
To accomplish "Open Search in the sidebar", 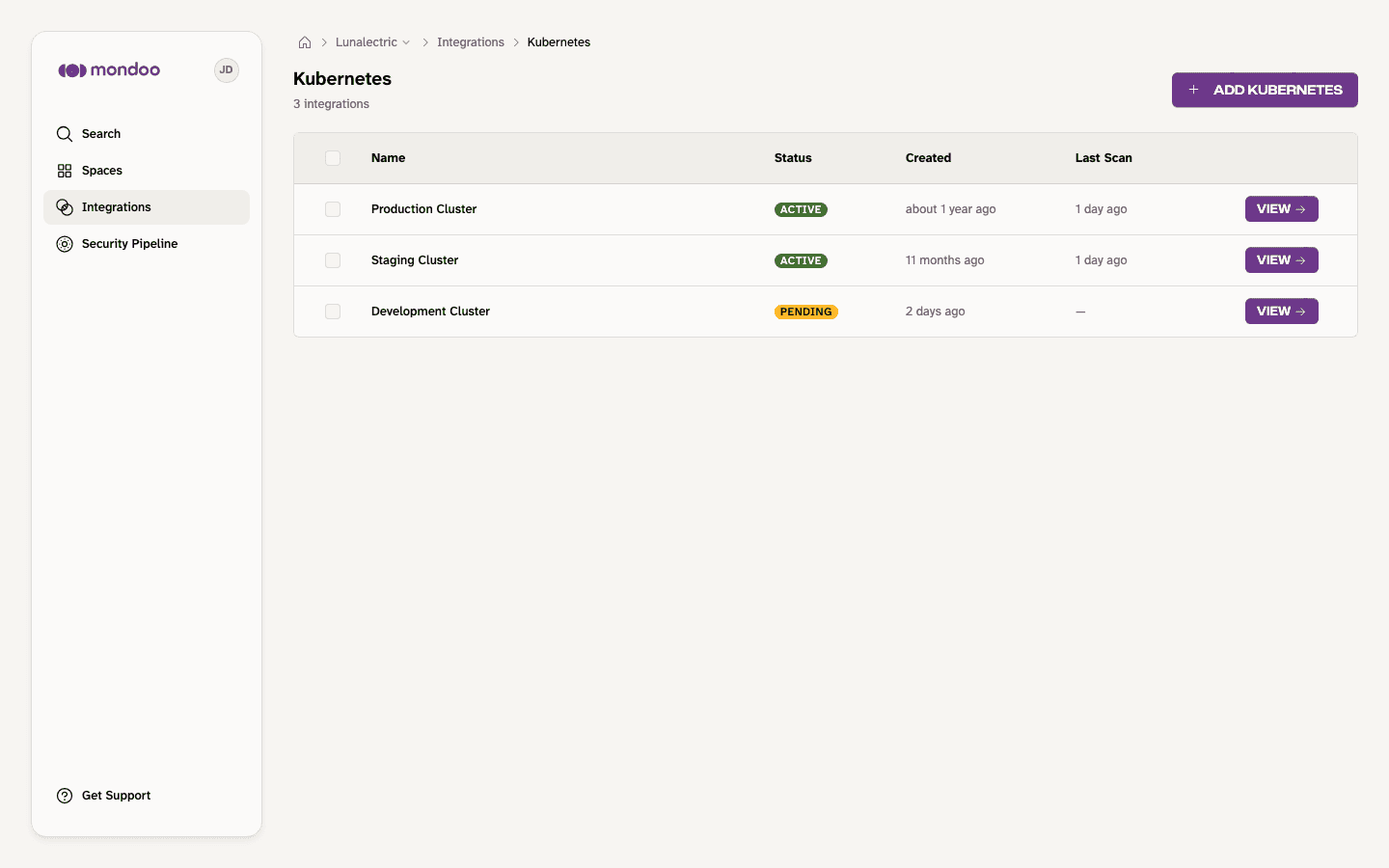I will click(x=147, y=134).
